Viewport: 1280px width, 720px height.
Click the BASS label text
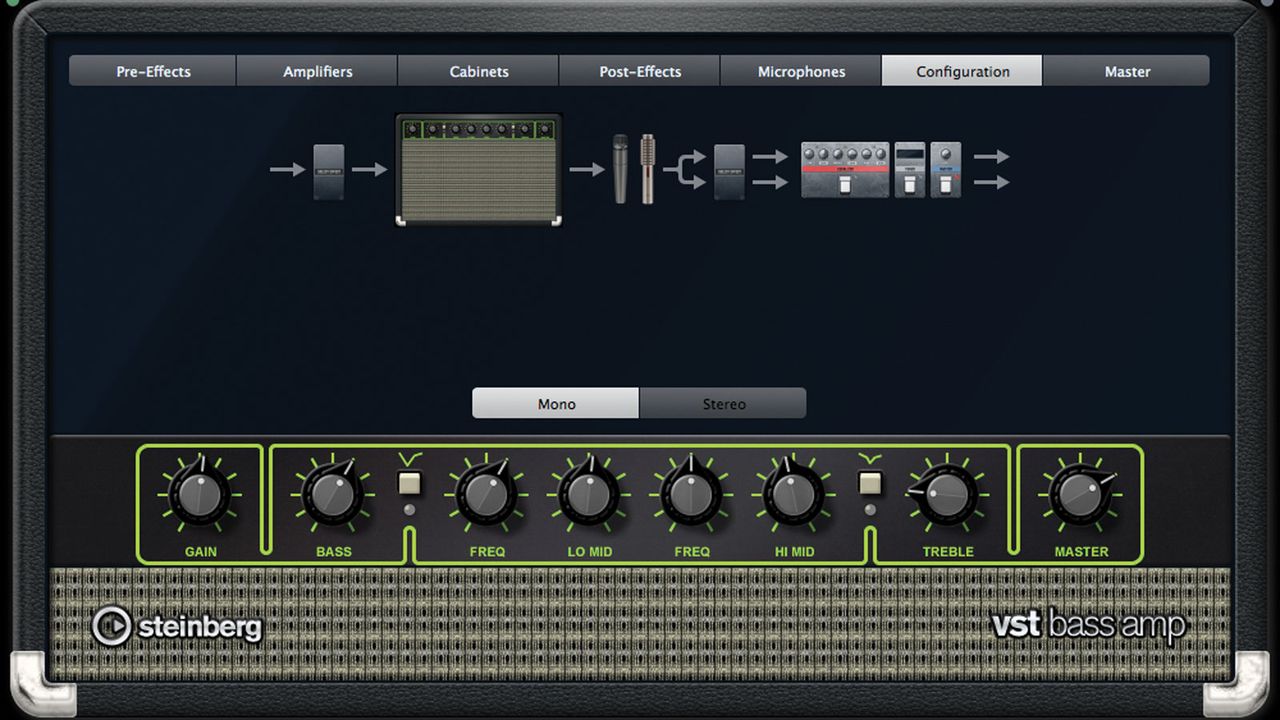tap(334, 551)
